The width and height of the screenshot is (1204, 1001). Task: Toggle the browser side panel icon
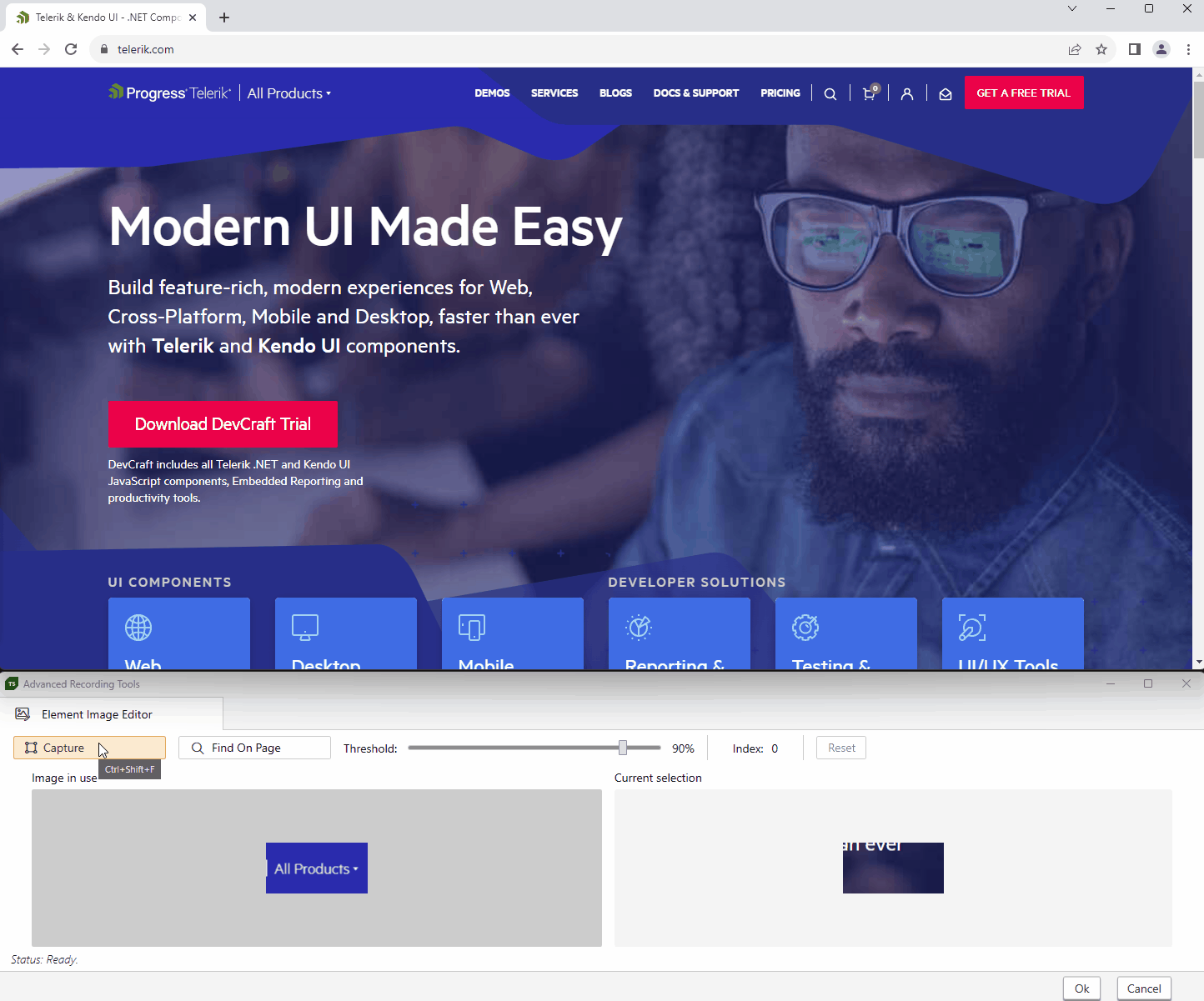[x=1135, y=49]
